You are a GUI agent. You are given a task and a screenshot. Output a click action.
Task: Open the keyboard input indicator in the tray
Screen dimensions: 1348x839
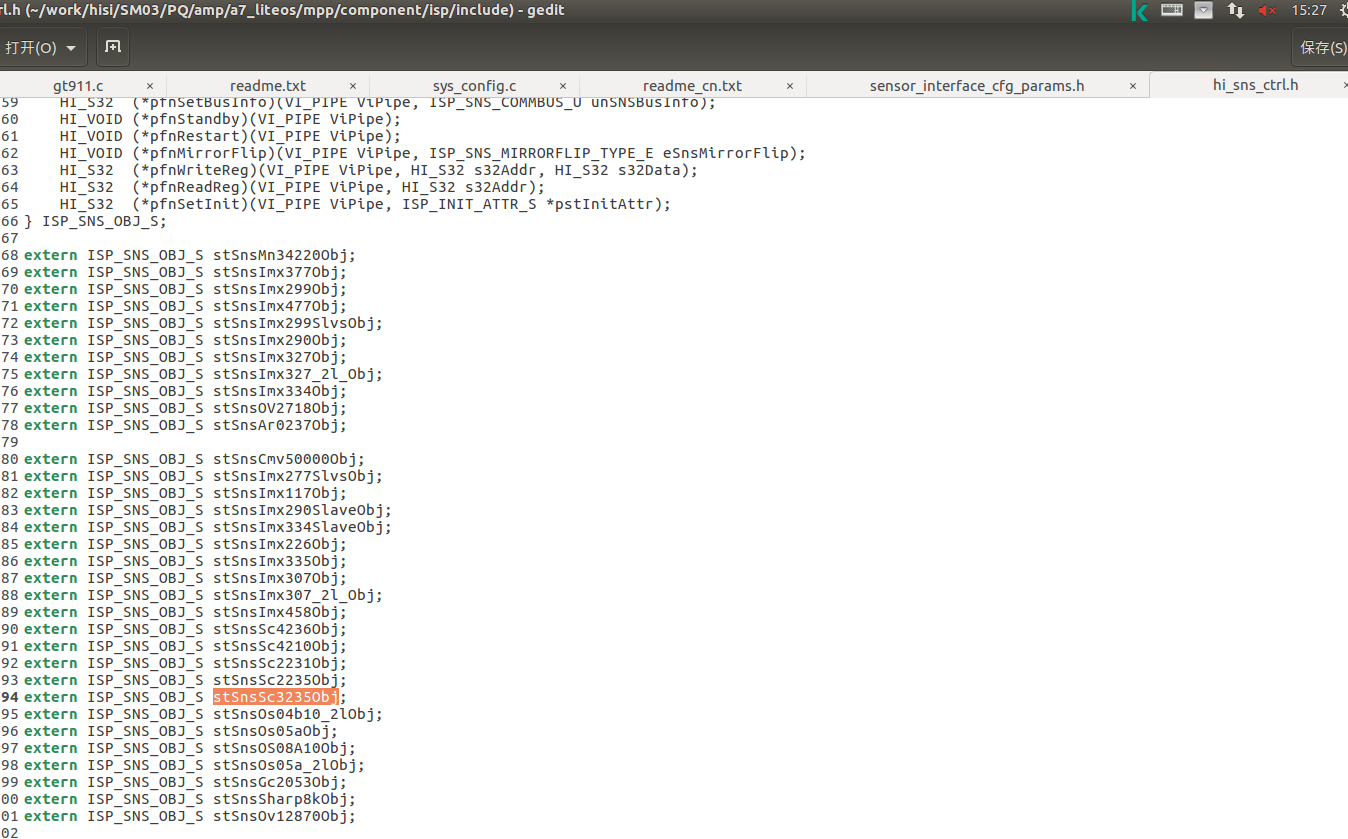(x=1172, y=10)
